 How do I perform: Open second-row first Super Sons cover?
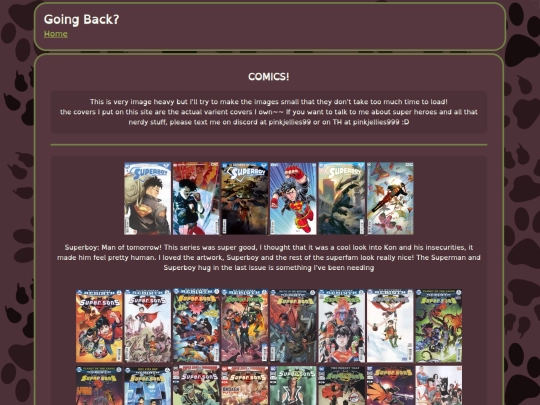pyautogui.click(x=99, y=385)
